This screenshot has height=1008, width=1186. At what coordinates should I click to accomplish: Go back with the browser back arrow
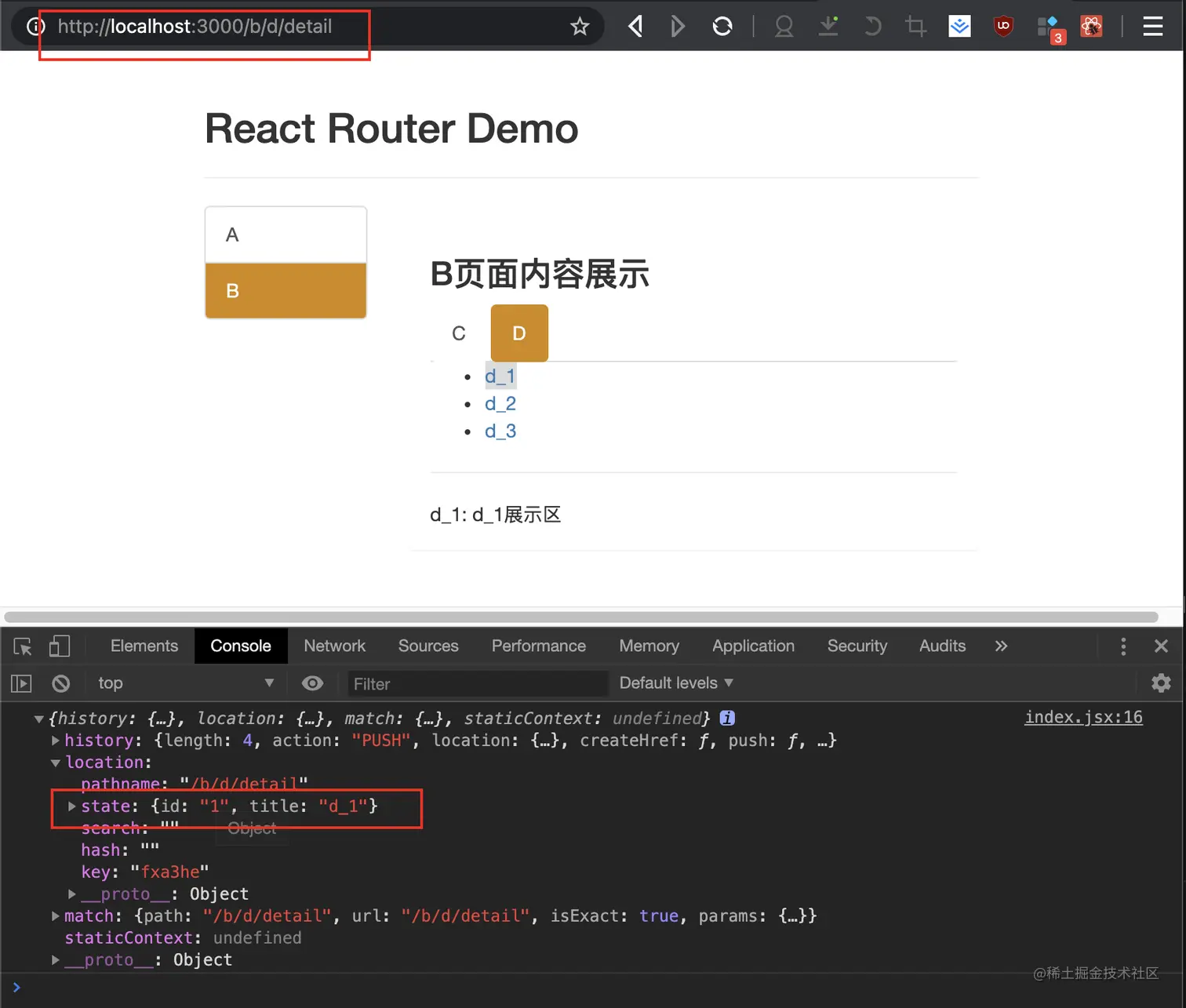tap(635, 27)
